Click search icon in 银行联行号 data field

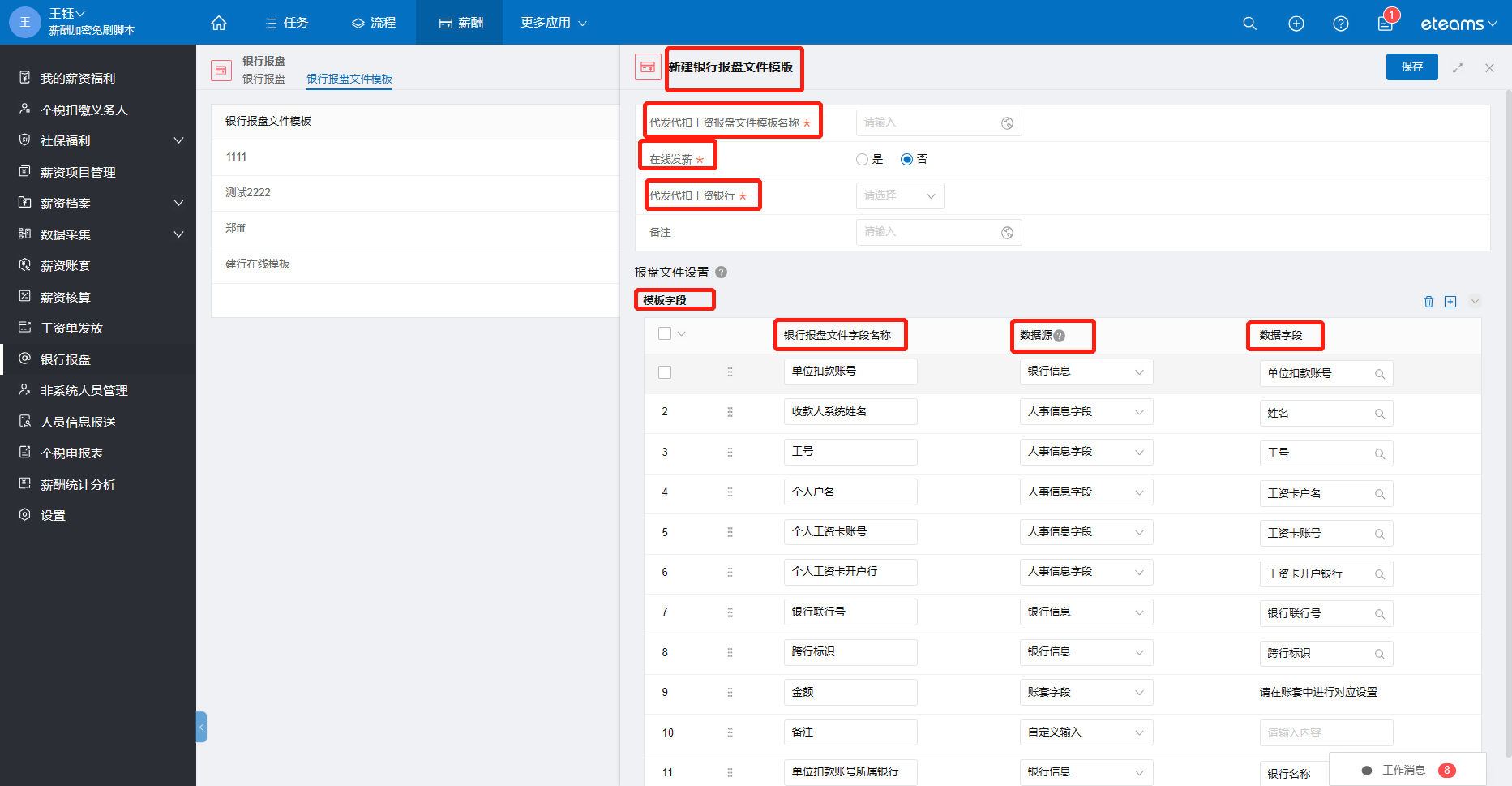1380,614
